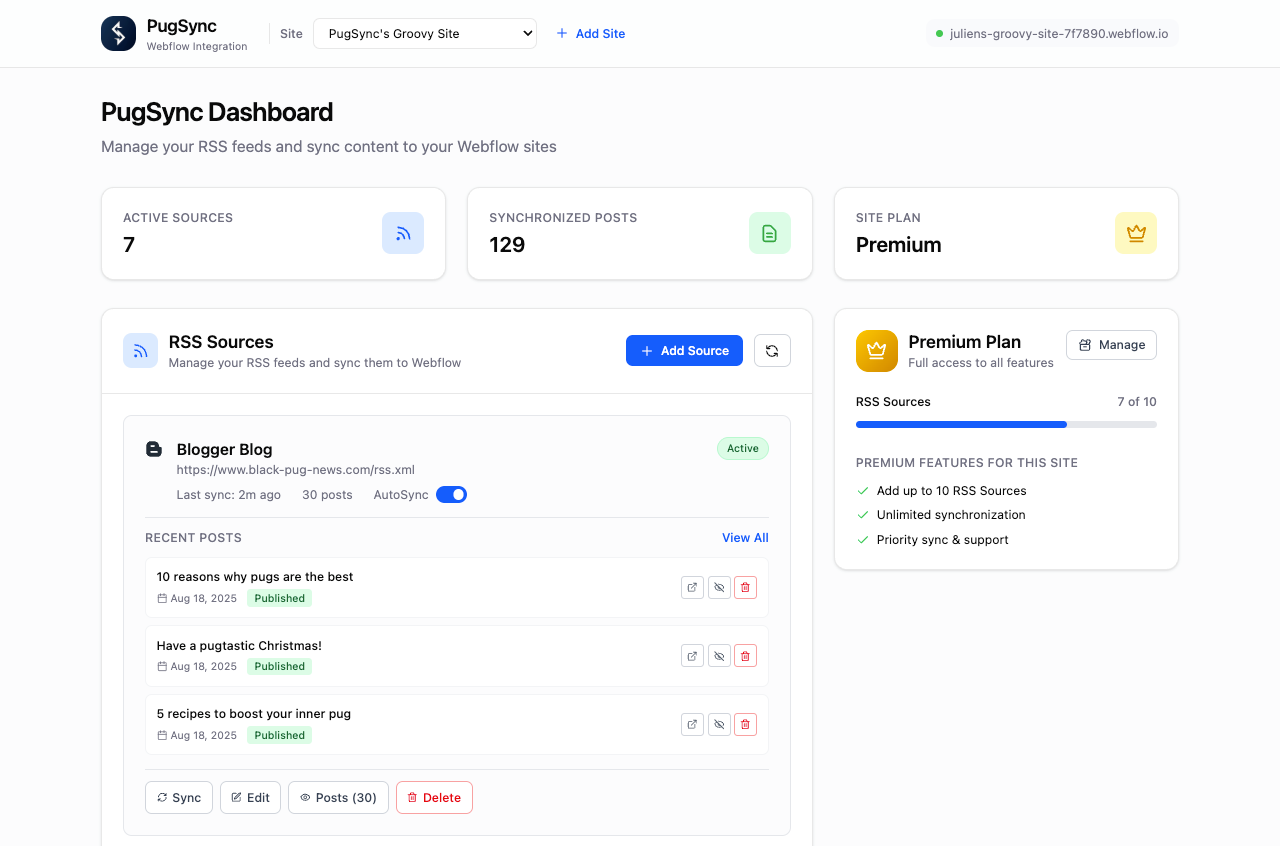The width and height of the screenshot is (1280, 846).
Task: Click the RSS Sources header feed icon
Action: point(140,351)
